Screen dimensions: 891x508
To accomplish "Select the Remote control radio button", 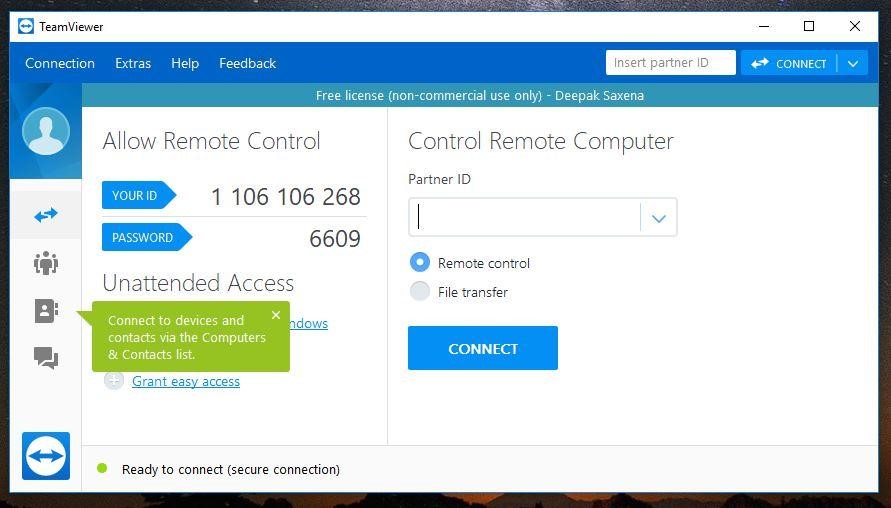I will [x=420, y=262].
